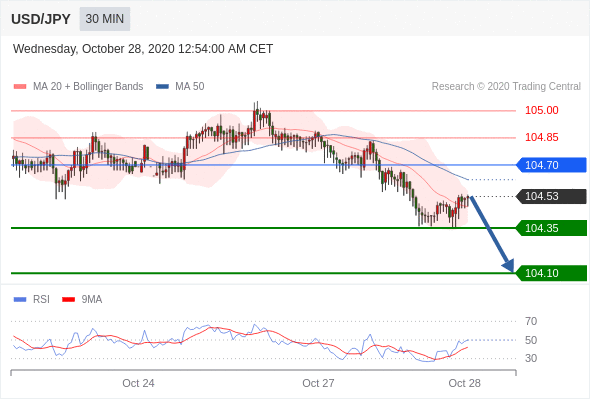Click the Oct 28 date axis label
The image size is (590, 400).
coord(464,383)
